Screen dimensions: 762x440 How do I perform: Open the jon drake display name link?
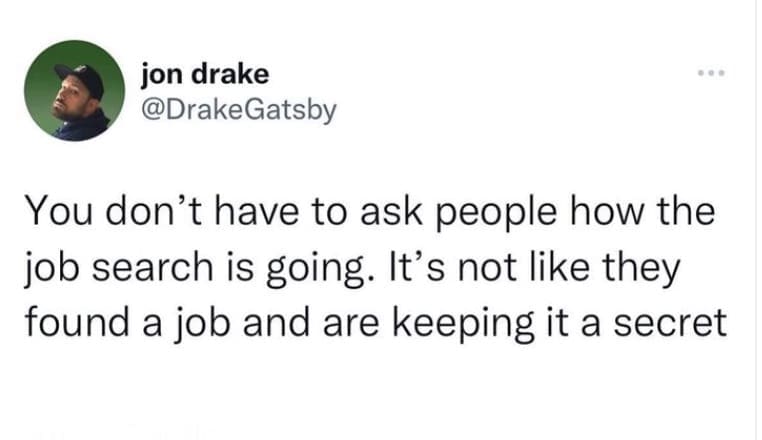(205, 73)
